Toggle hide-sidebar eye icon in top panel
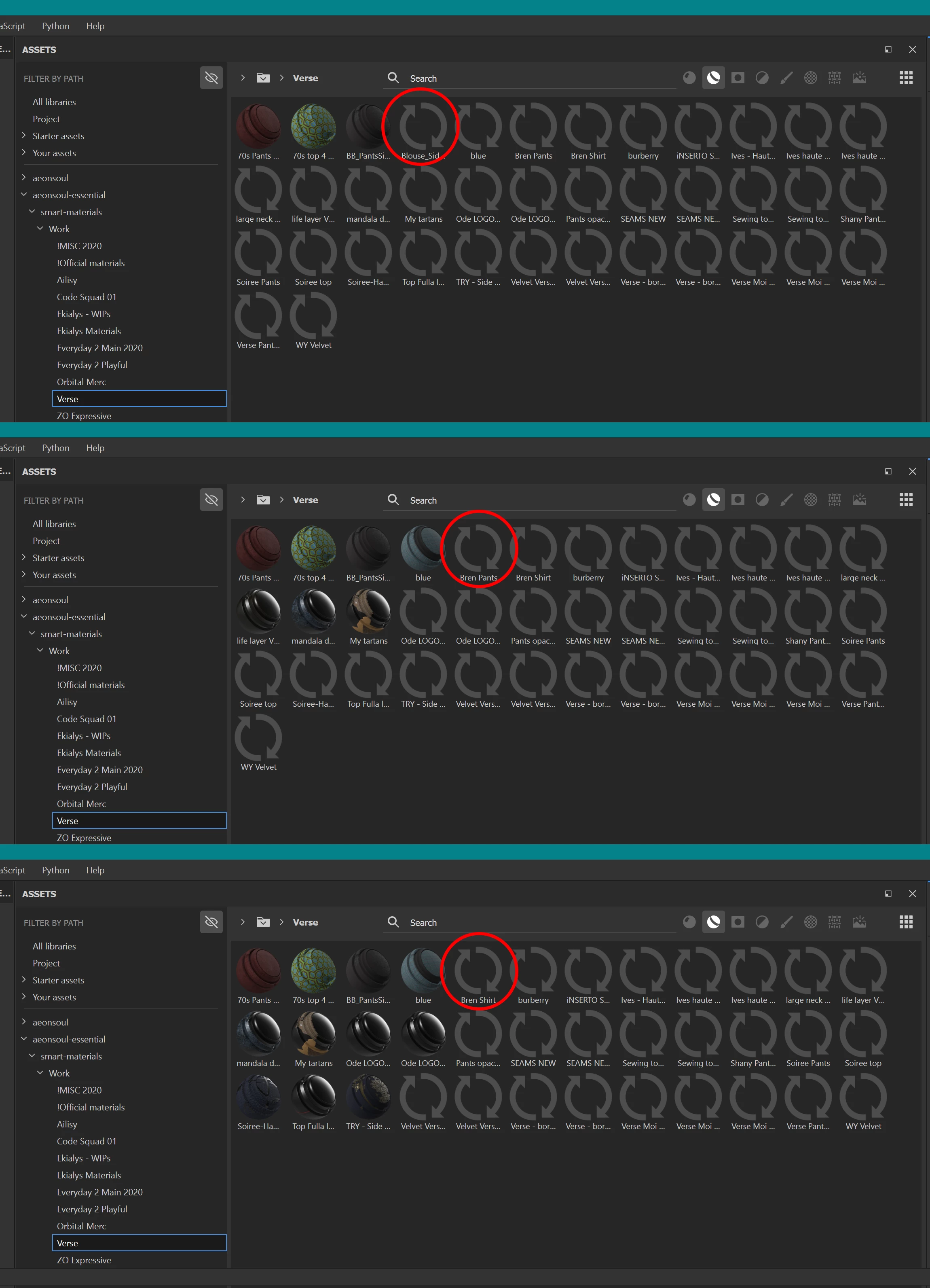 point(211,78)
